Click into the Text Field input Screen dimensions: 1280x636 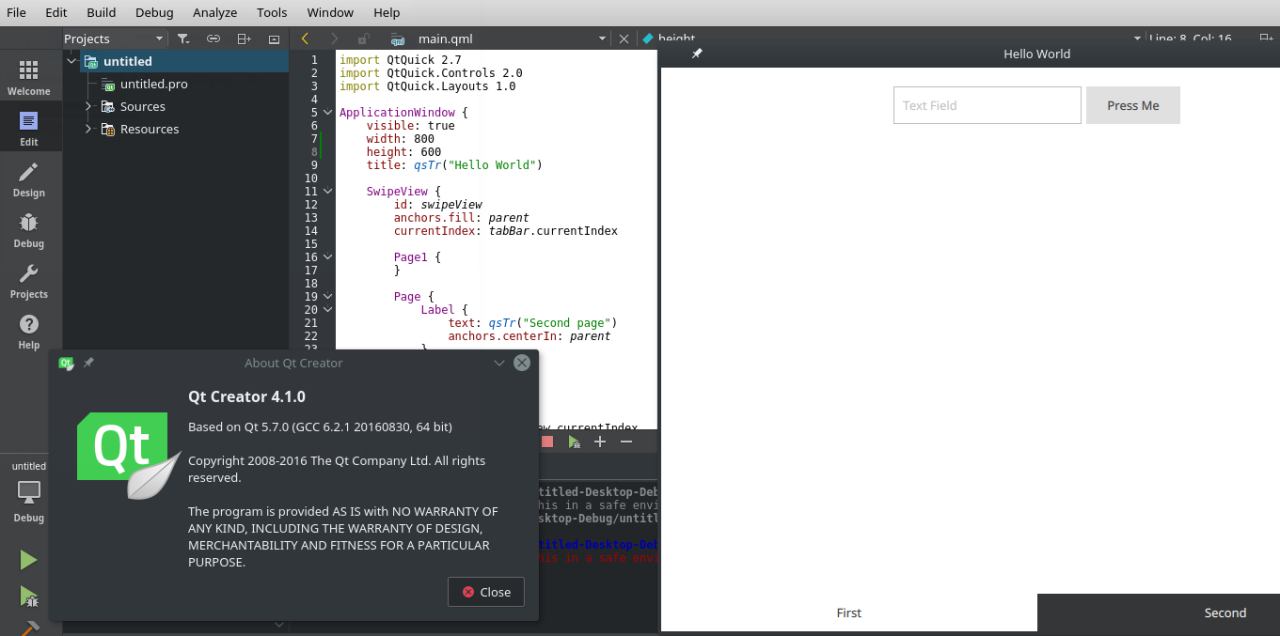986,105
